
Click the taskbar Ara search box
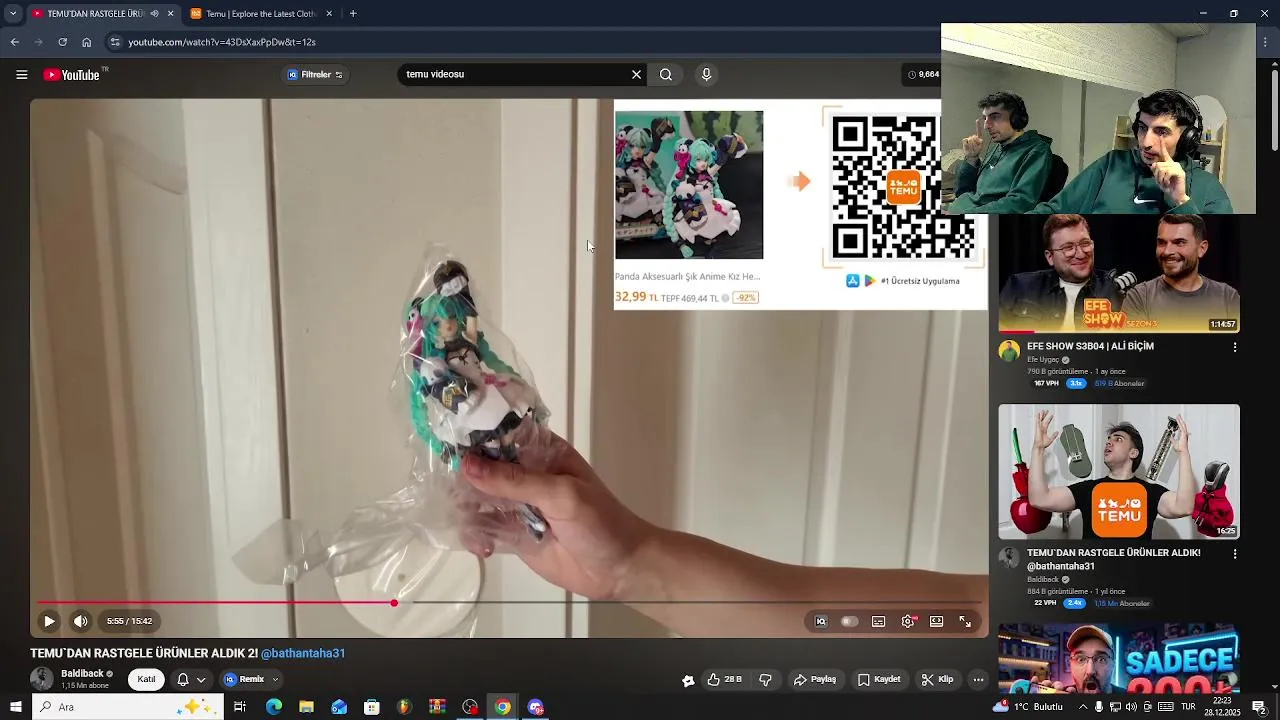tap(128, 707)
